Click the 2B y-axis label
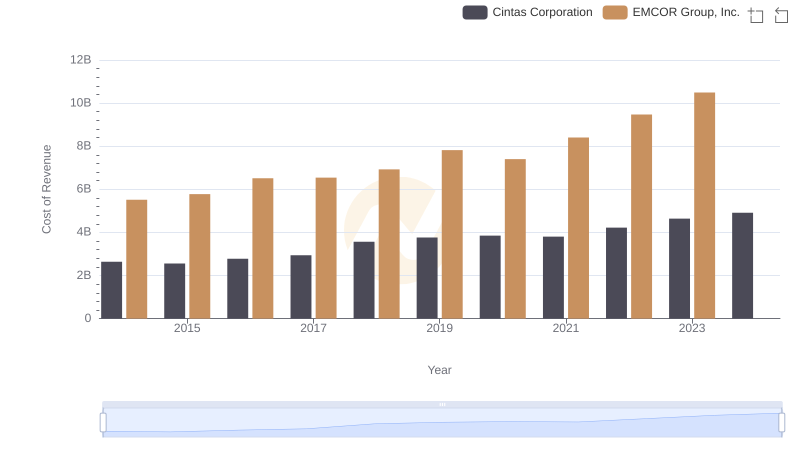 point(84,275)
